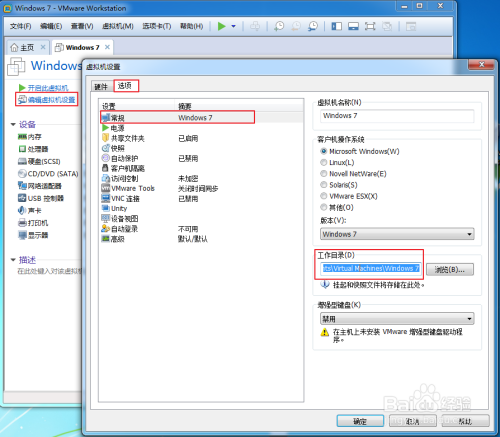Viewport: 500px width, 437px height.
Task: Select 硬盘(SCSI) hard disk device
Action: (39, 161)
